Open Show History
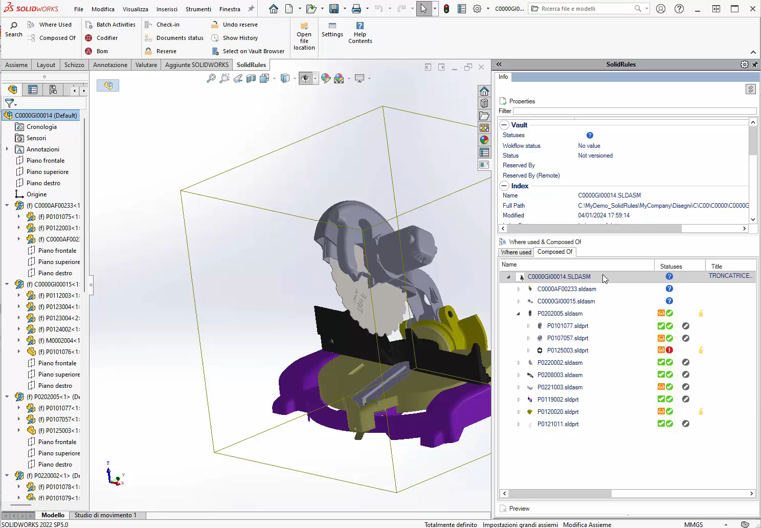 [x=234, y=38]
